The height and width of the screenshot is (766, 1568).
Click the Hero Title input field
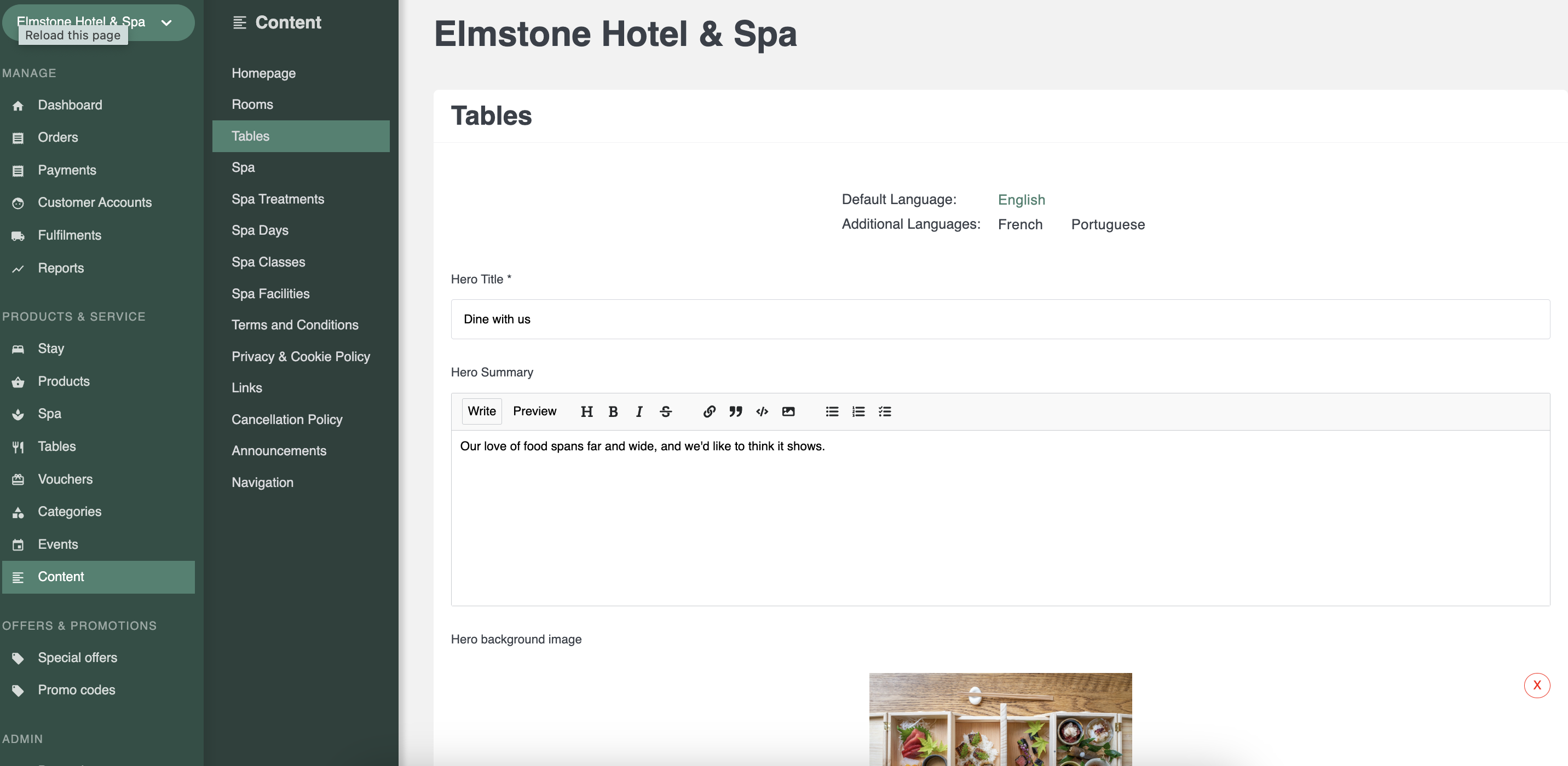[x=1000, y=320]
